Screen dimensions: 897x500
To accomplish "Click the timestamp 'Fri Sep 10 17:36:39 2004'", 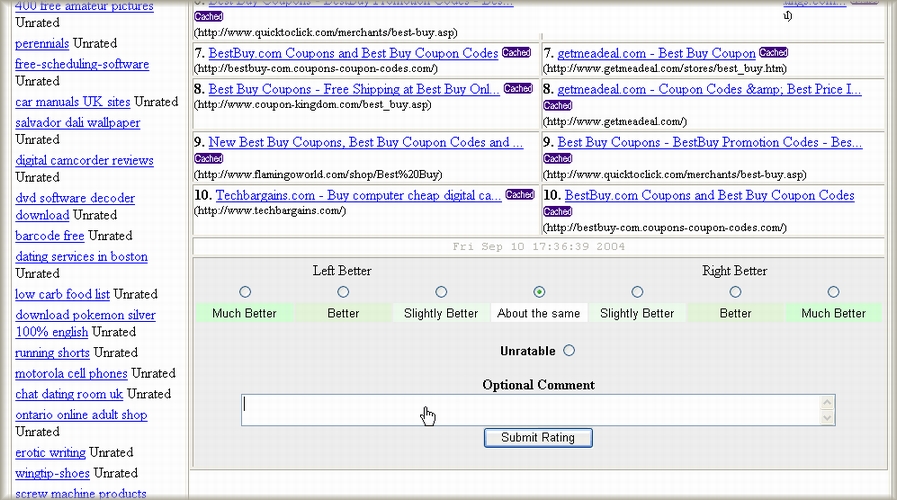I will click(538, 247).
